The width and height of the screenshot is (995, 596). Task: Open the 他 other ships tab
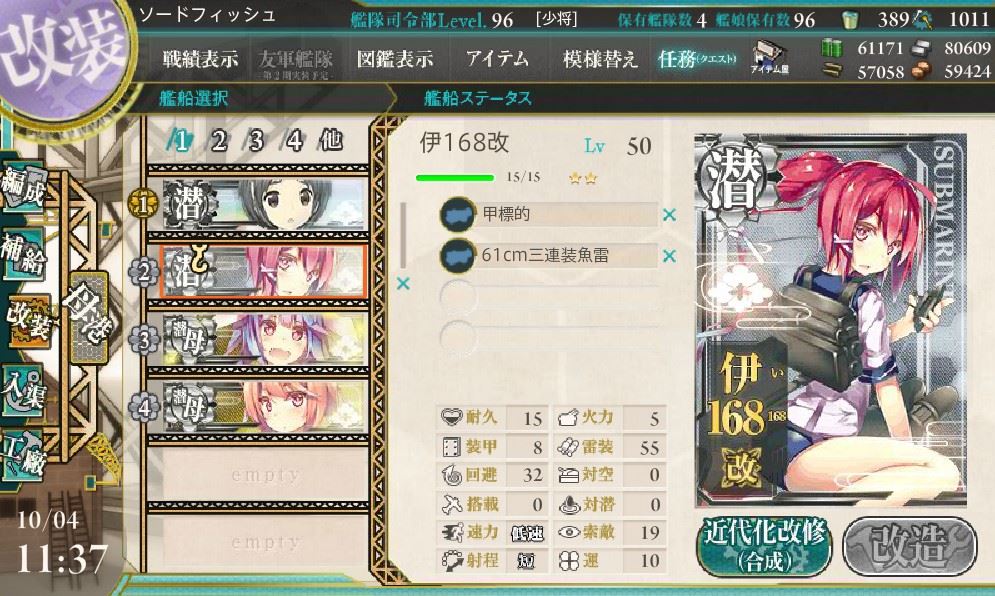pyautogui.click(x=331, y=140)
